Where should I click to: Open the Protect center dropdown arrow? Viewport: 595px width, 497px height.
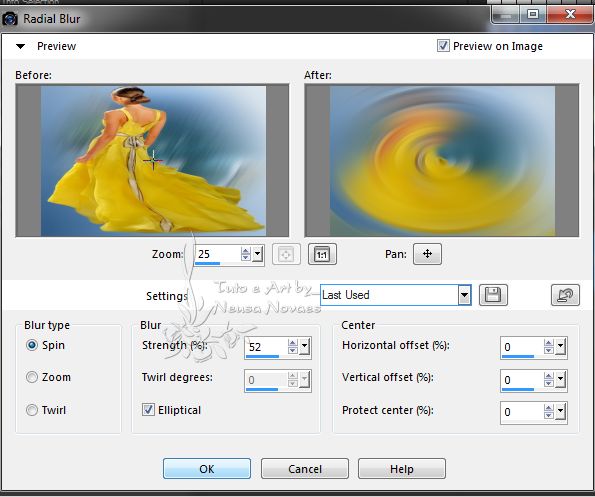point(560,411)
